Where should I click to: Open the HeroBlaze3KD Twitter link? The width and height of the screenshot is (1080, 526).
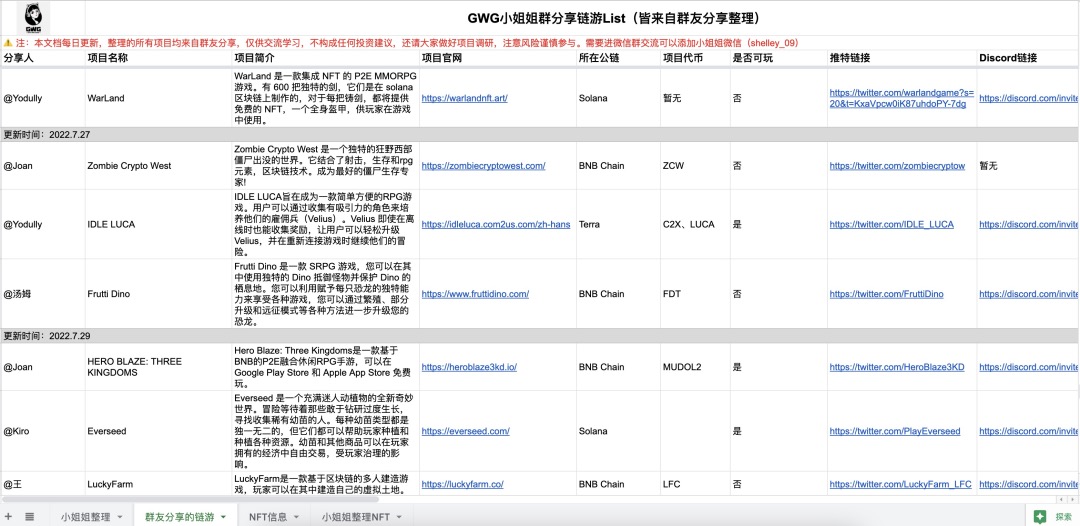(x=897, y=367)
